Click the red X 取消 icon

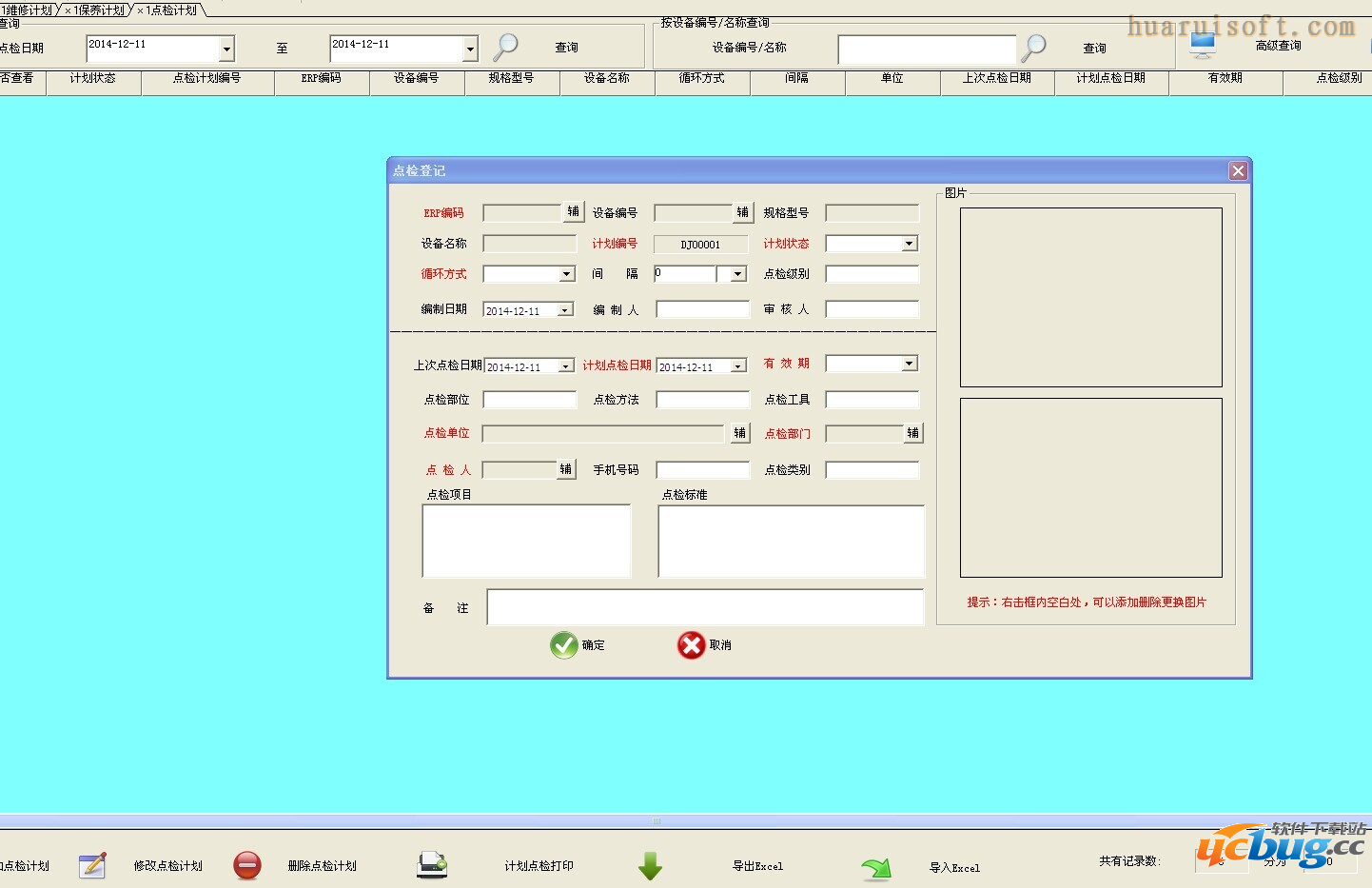click(x=691, y=645)
